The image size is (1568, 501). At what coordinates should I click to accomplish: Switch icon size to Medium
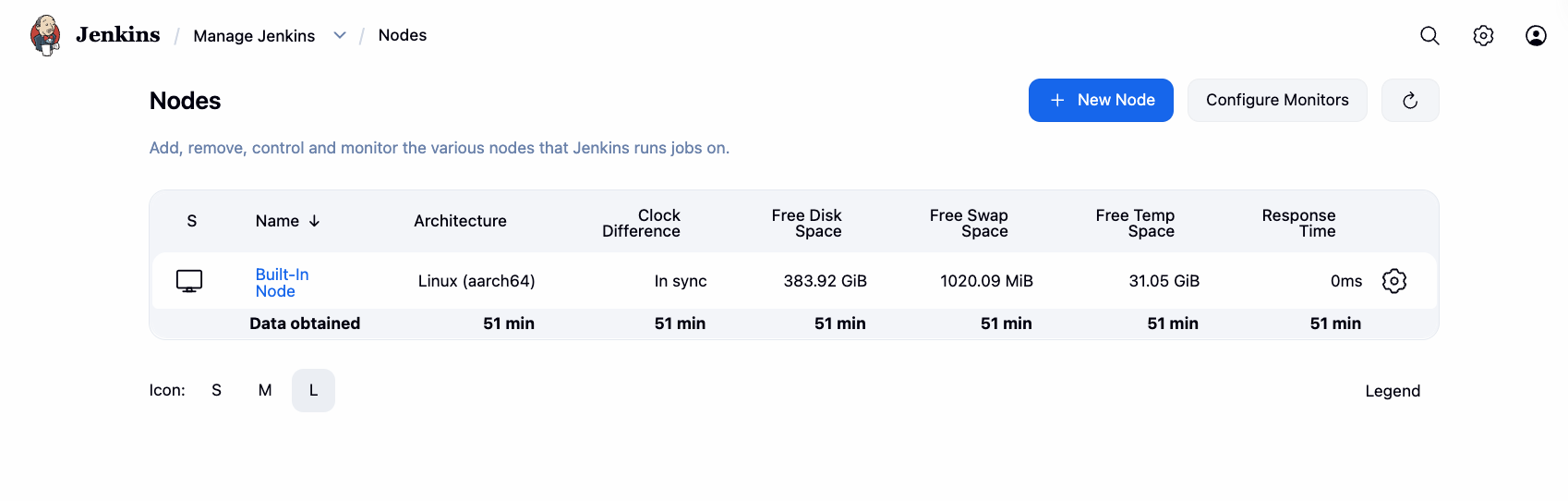[265, 390]
